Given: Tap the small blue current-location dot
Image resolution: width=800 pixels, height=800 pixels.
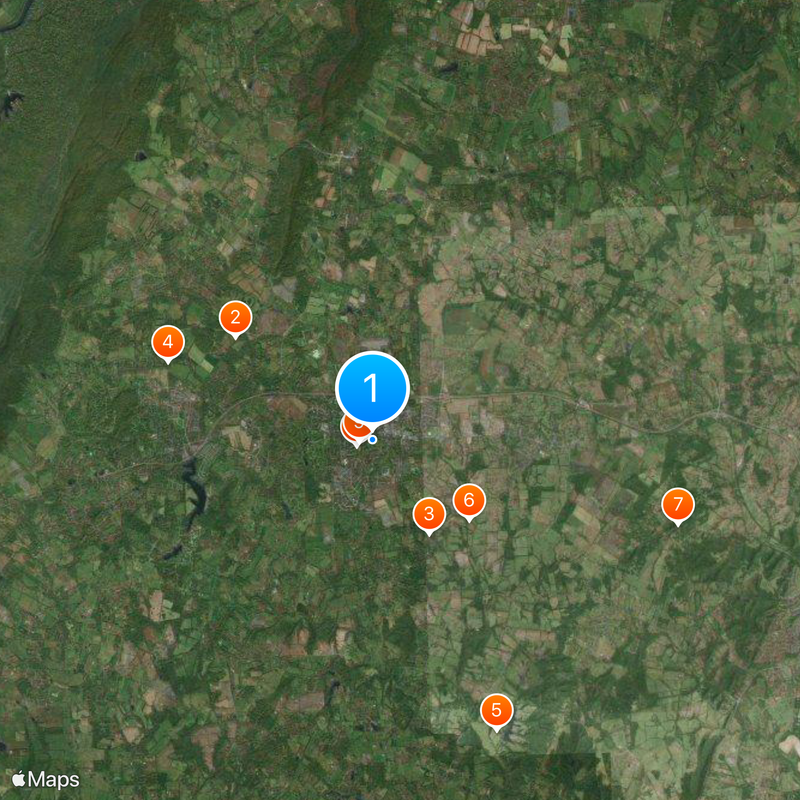Looking at the screenshot, I should tap(373, 439).
